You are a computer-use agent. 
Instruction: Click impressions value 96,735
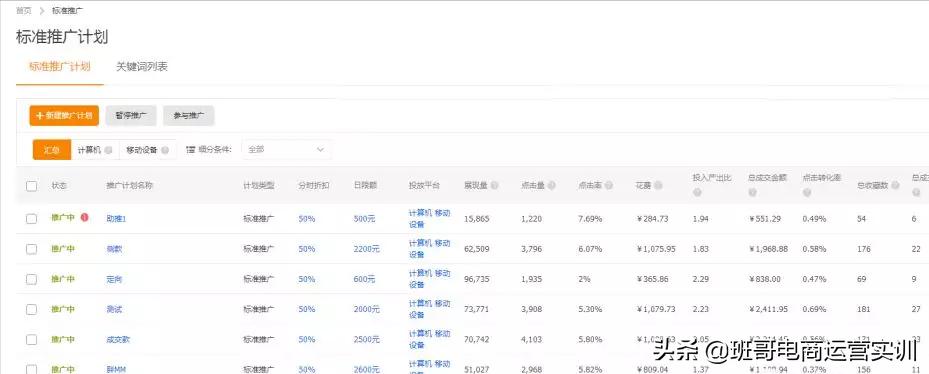[477, 279]
